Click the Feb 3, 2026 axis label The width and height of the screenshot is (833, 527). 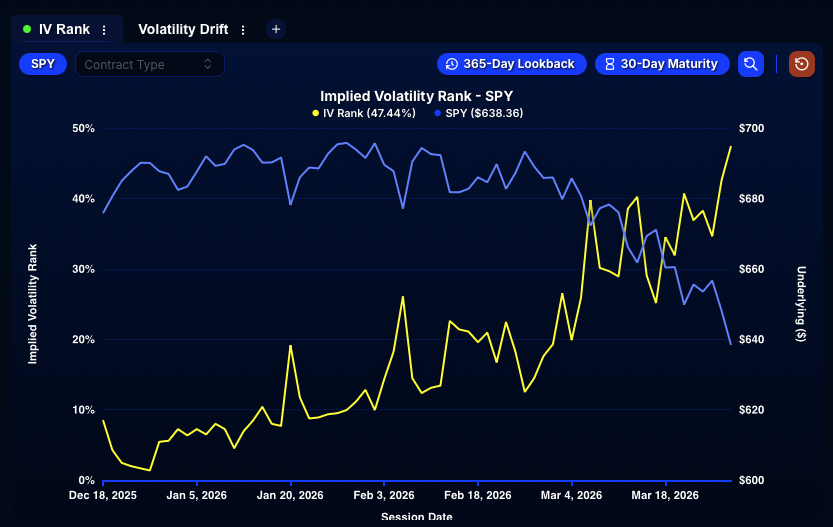384,495
